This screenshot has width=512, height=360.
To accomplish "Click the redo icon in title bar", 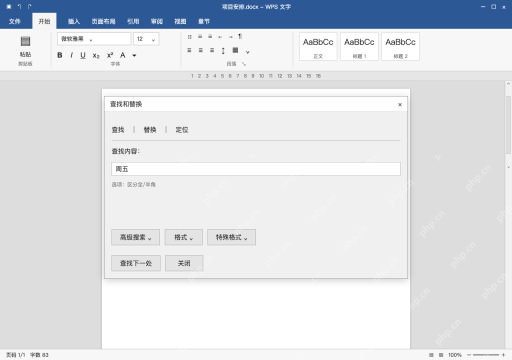I will (30, 7).
